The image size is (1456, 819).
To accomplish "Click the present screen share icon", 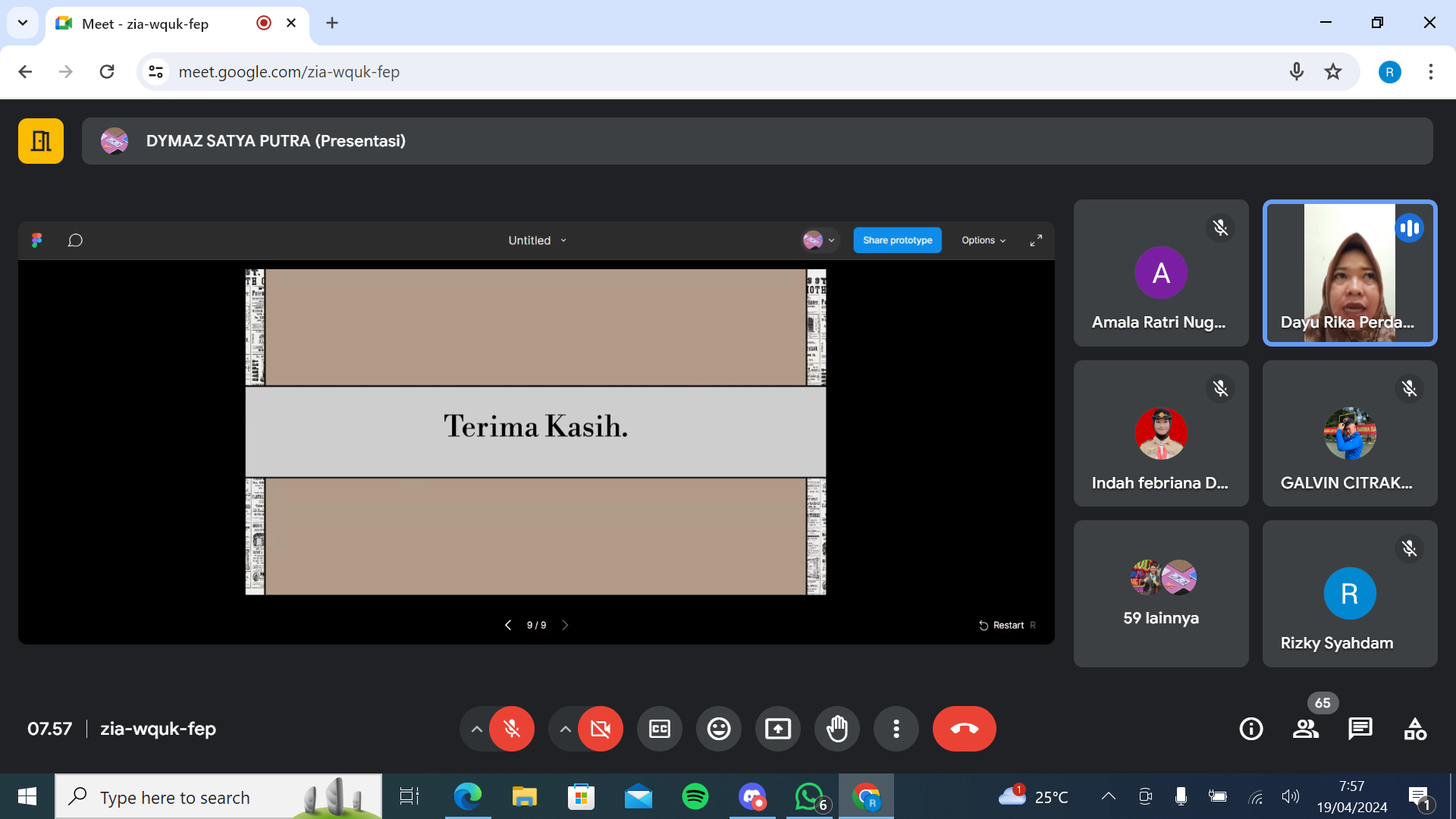I will [777, 729].
